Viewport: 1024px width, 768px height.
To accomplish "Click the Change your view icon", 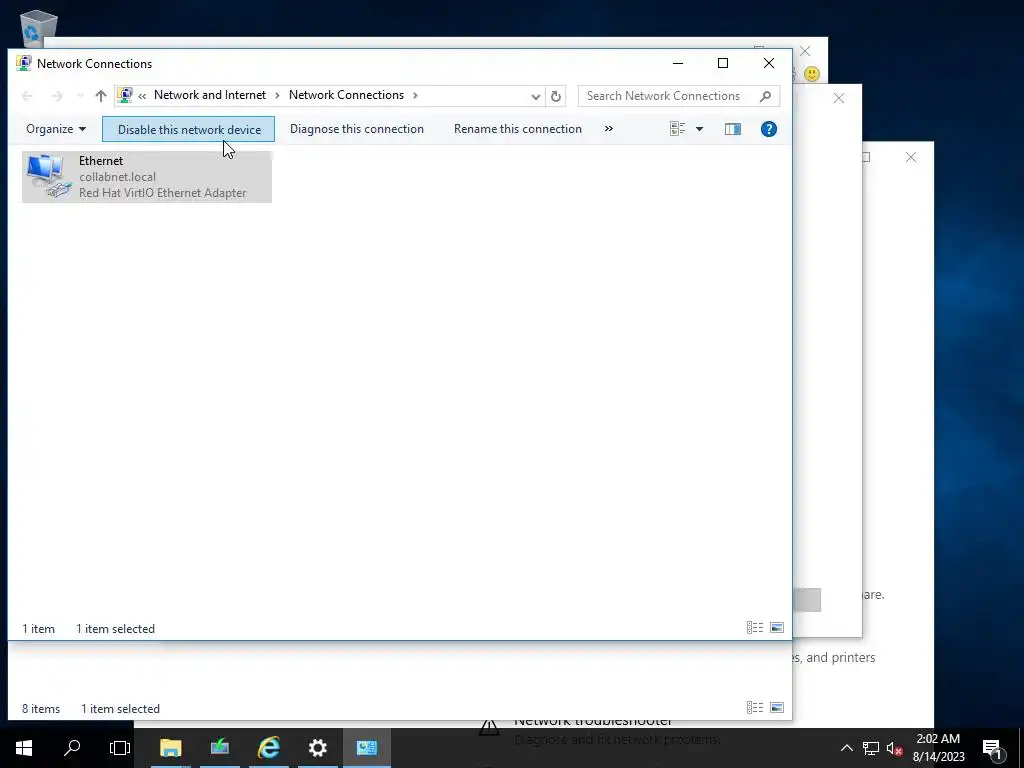I will tap(677, 129).
